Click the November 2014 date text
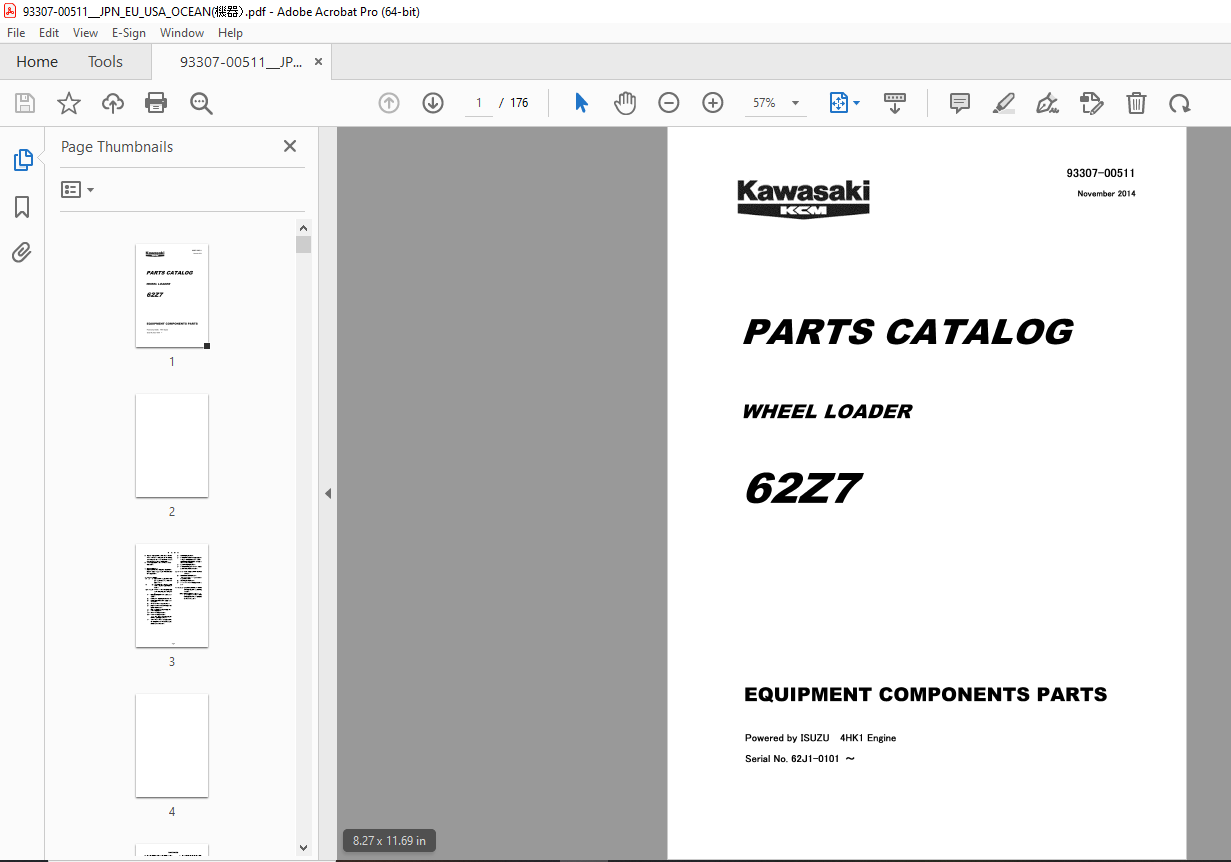Viewport: 1231px width, 862px height. pos(1106,194)
